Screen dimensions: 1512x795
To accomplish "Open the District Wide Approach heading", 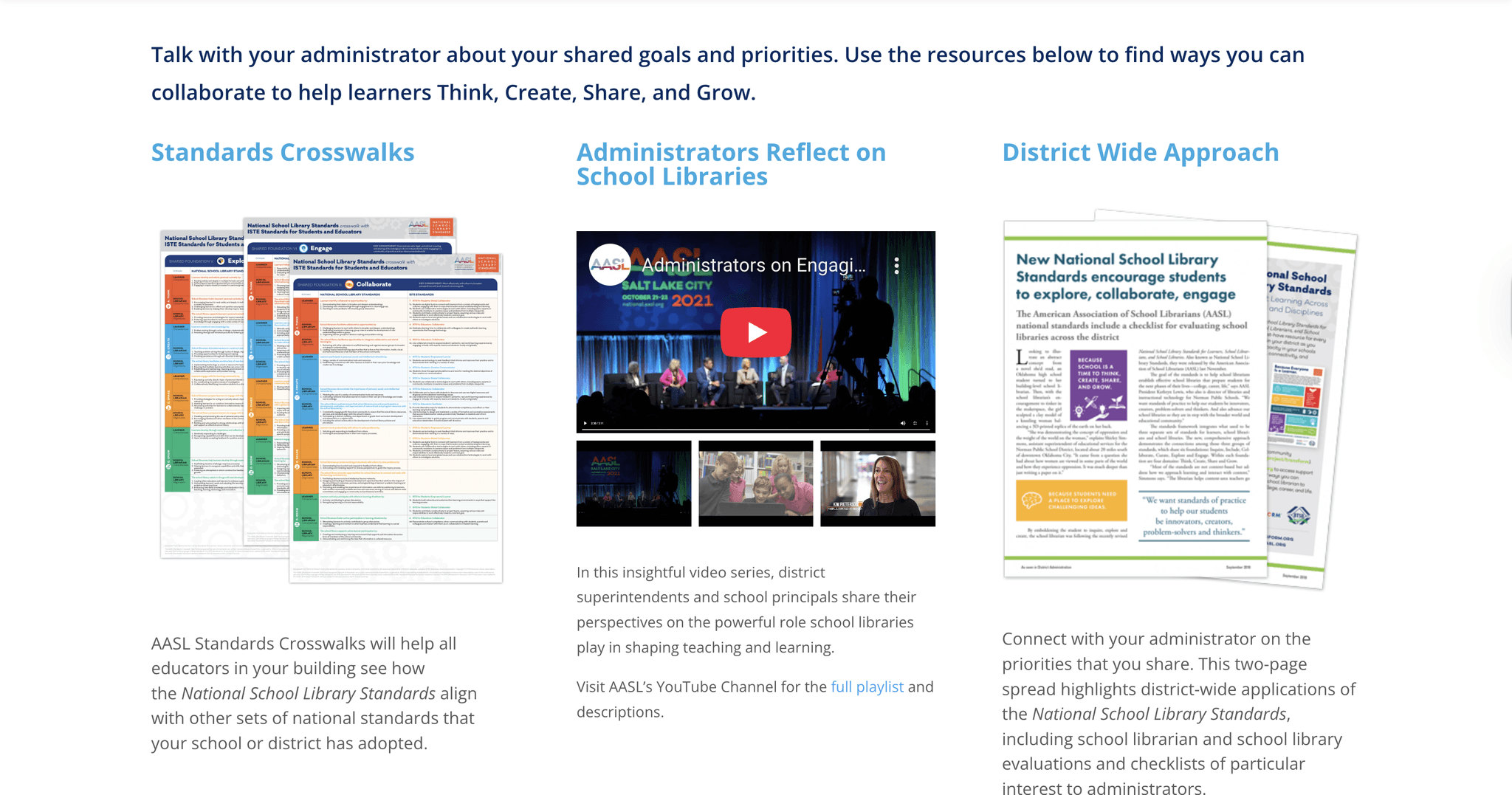I will tap(1140, 152).
